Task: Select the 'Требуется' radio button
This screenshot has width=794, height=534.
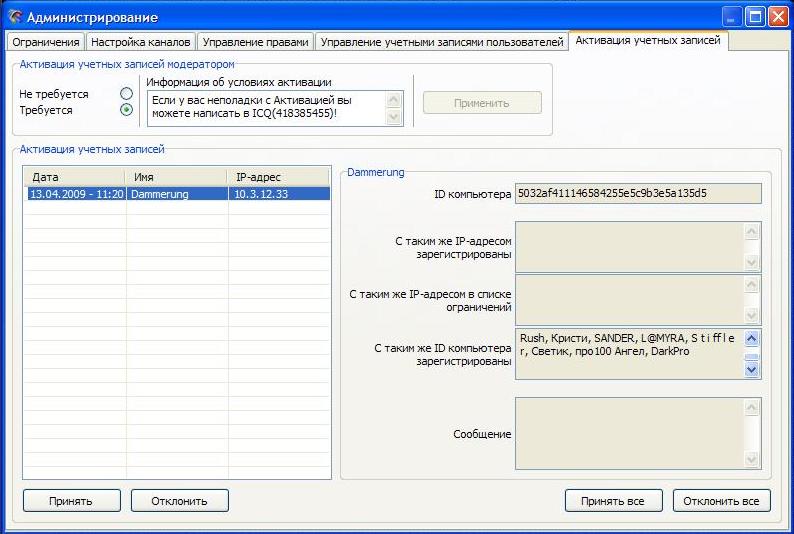Action: click(126, 110)
